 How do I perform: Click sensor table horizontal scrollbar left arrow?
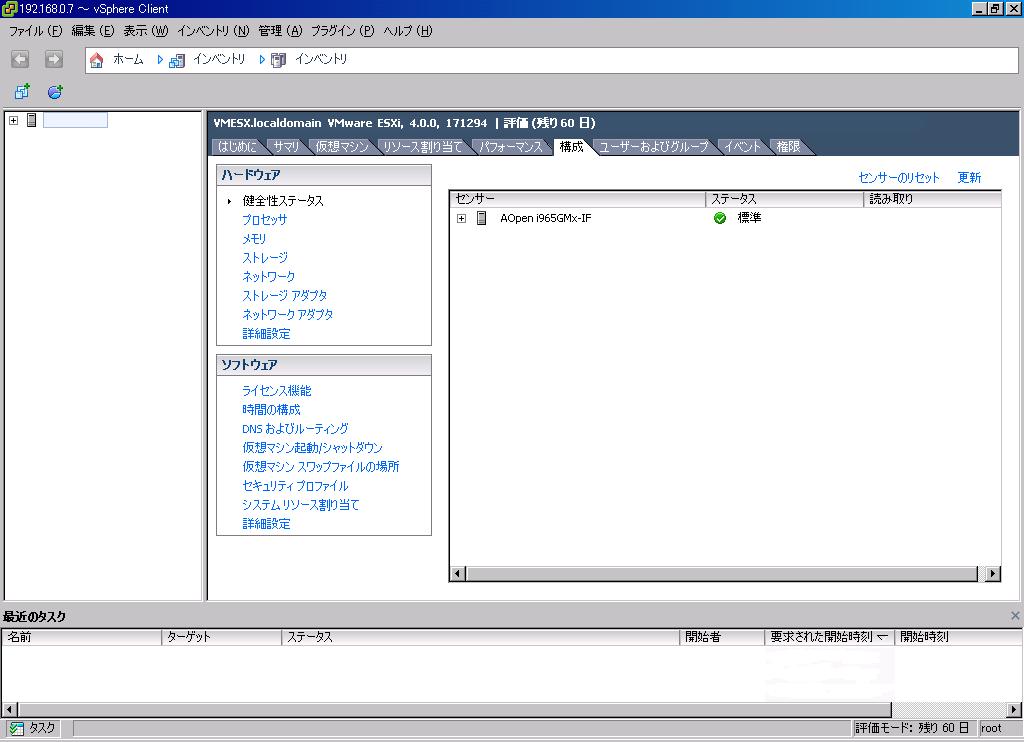[x=458, y=574]
